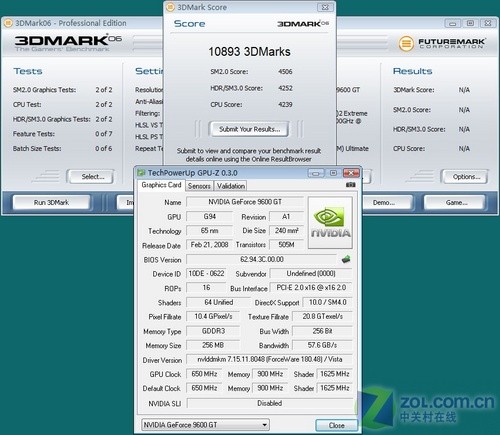This screenshot has width=500, height=435.
Task: Open test selection with Select button
Action: pyautogui.click(x=91, y=176)
